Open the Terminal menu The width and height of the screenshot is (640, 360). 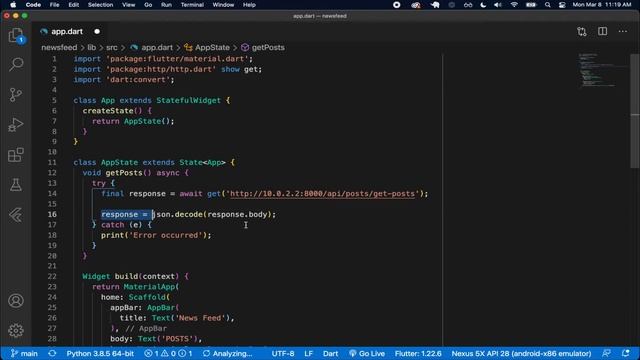pyautogui.click(x=192, y=5)
